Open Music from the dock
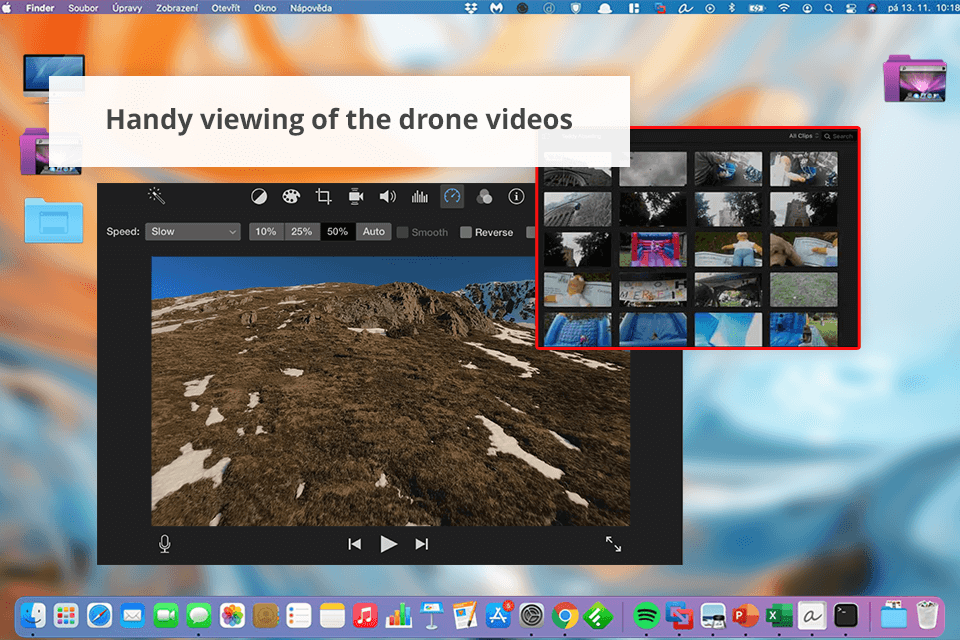 (365, 616)
